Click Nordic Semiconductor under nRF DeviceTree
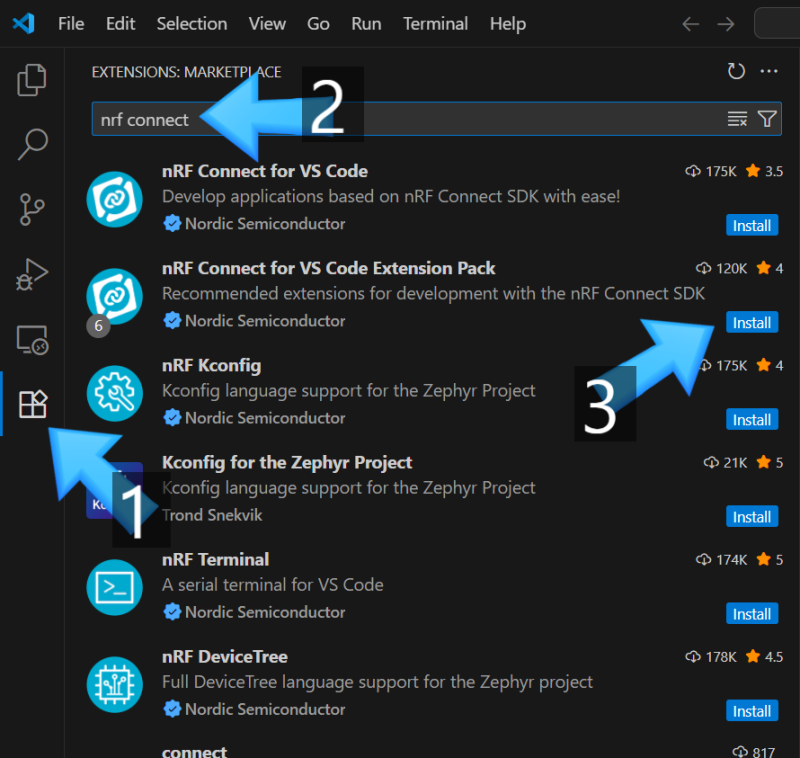Screen dimensions: 800x758 point(265,710)
